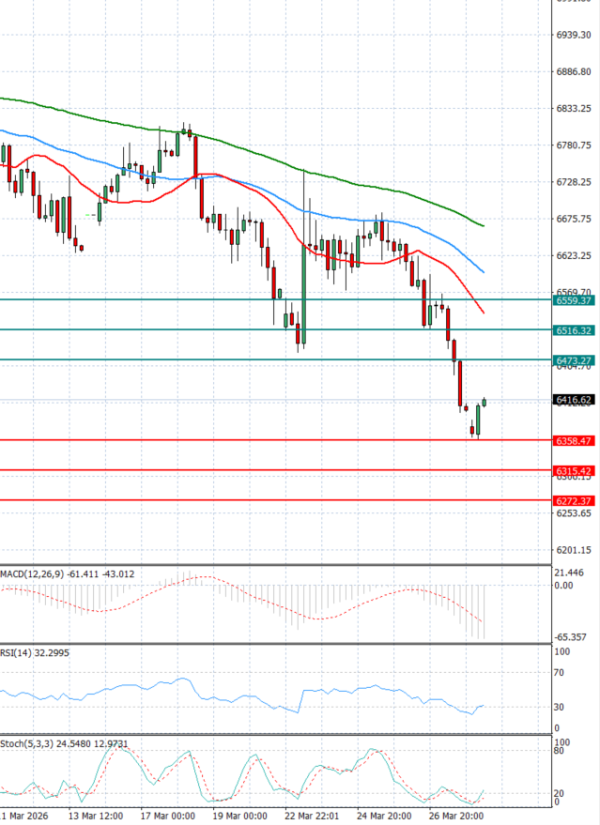Select the 6516.32 resistance level price tag
The image size is (600, 825).
pos(574,330)
